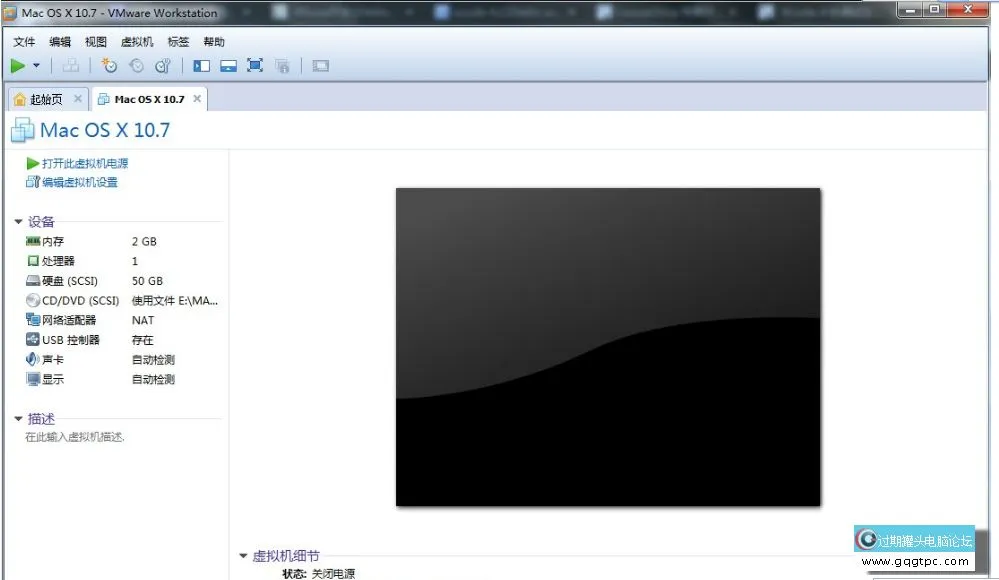
Task: Open the power button dropdown arrow
Action: [35, 64]
